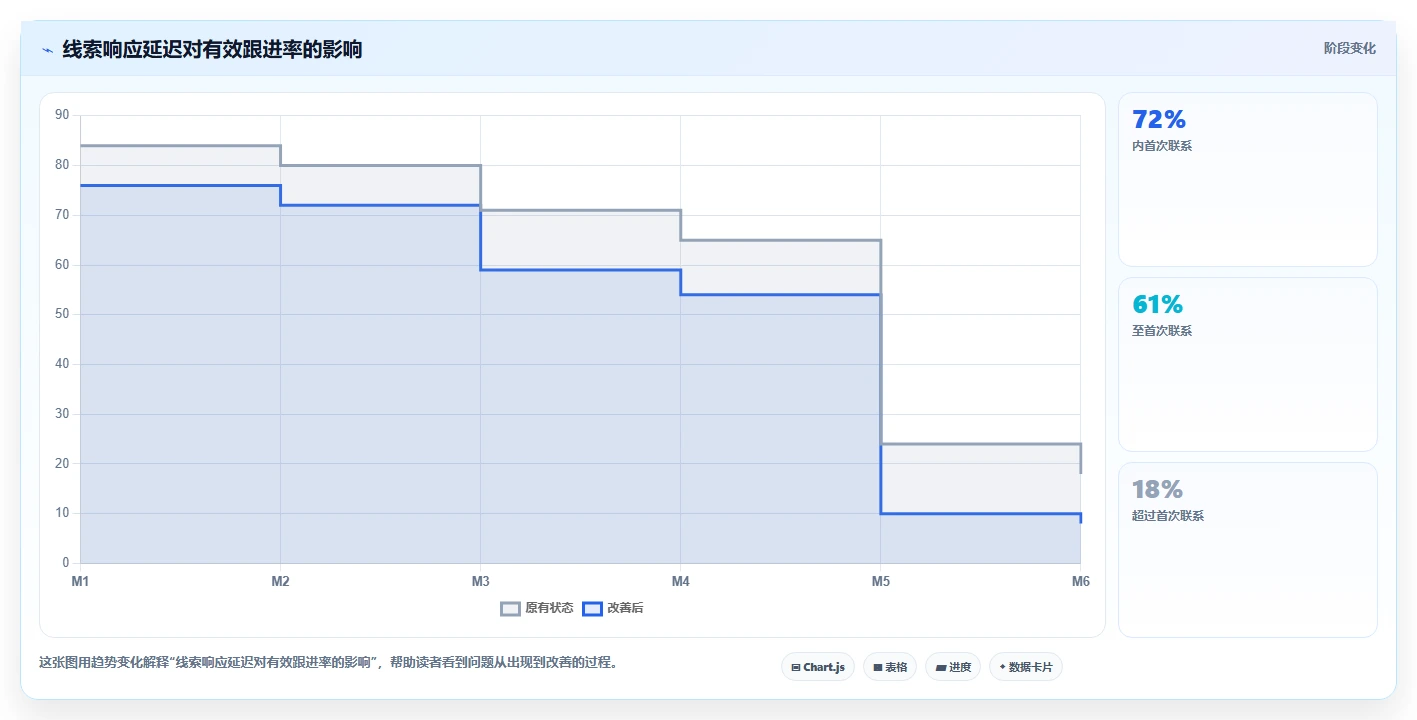Click the chart title 线索响应延迟对有效跟进率的影响
The height and width of the screenshot is (720, 1417).
pyautogui.click(x=212, y=50)
